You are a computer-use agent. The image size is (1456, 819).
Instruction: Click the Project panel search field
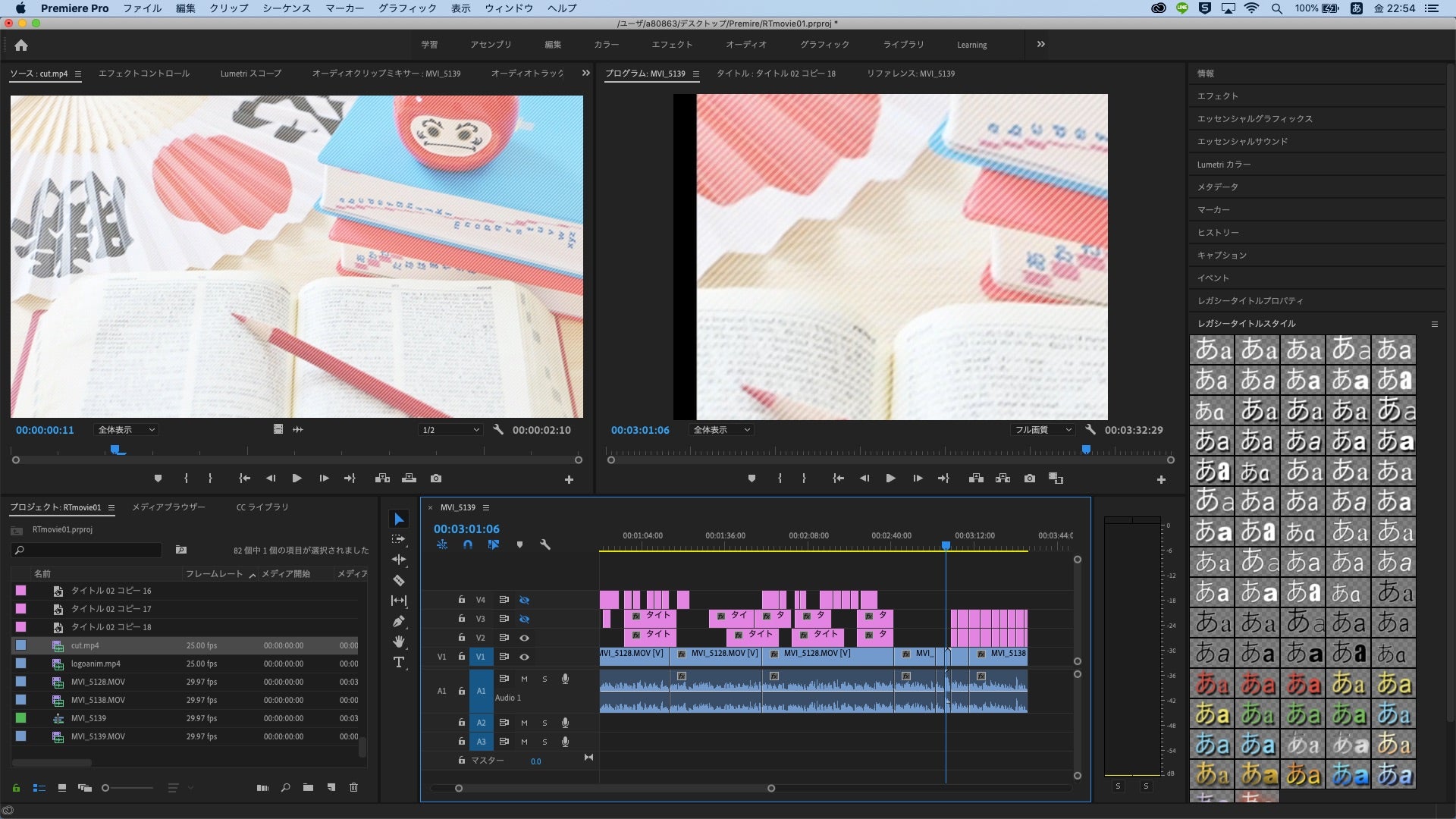tap(87, 550)
